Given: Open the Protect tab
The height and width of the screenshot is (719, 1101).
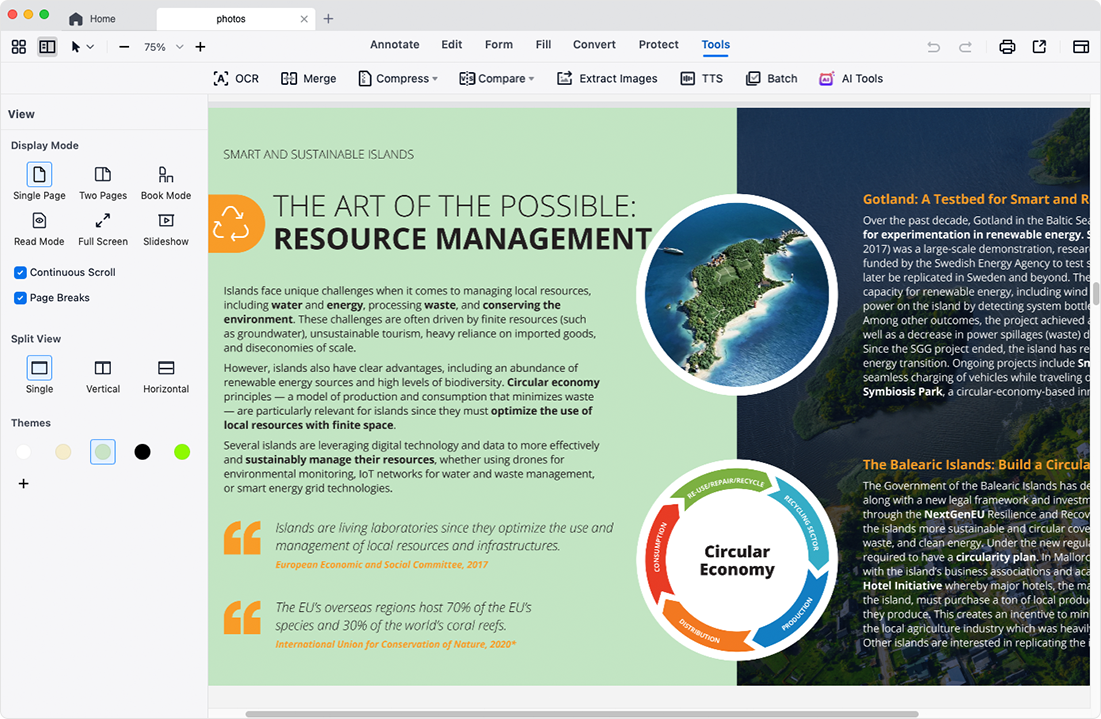Looking at the screenshot, I should coord(658,45).
